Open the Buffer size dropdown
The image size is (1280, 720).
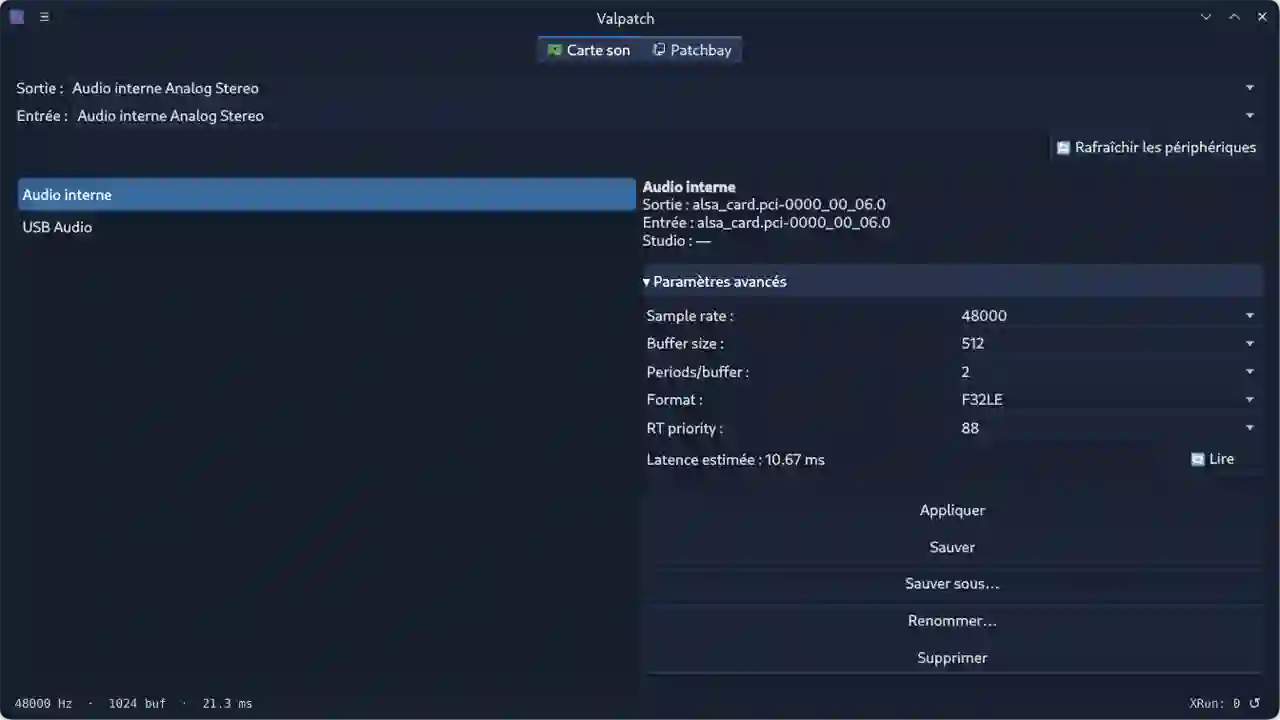1108,344
